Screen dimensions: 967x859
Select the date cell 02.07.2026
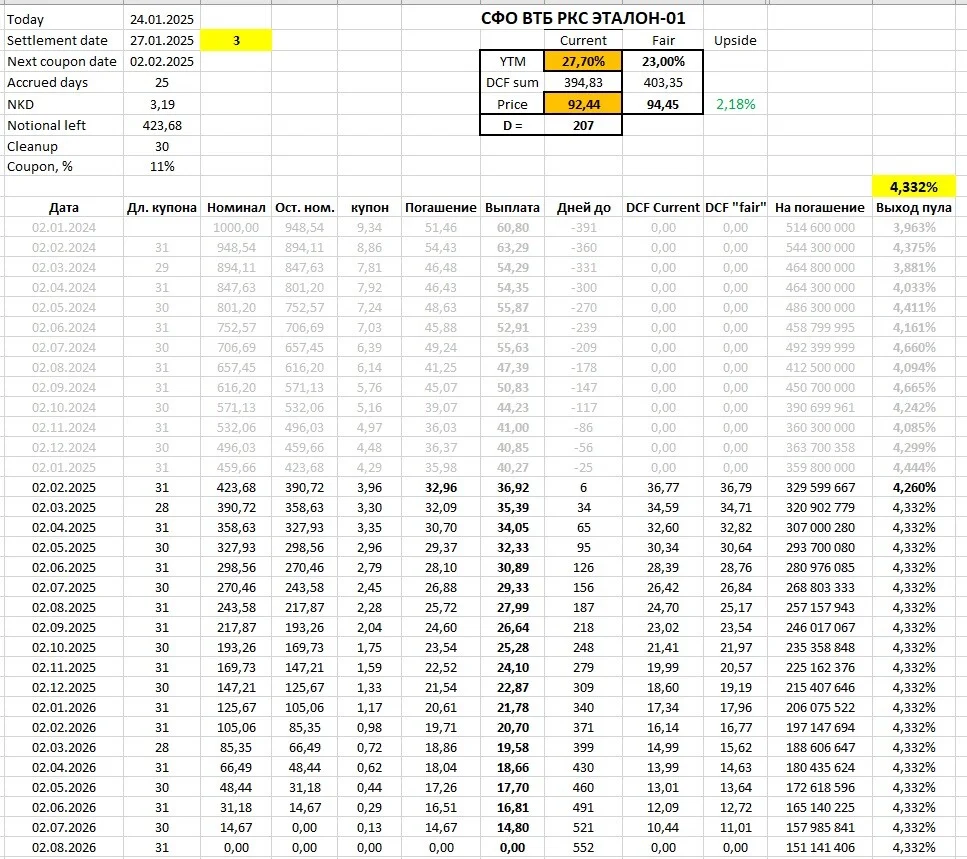click(64, 828)
